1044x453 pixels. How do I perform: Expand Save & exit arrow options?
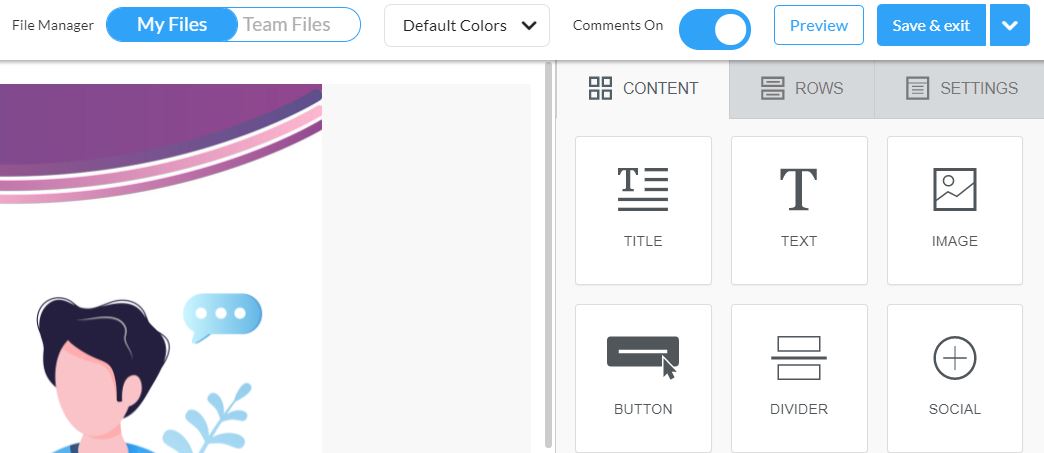1009,25
